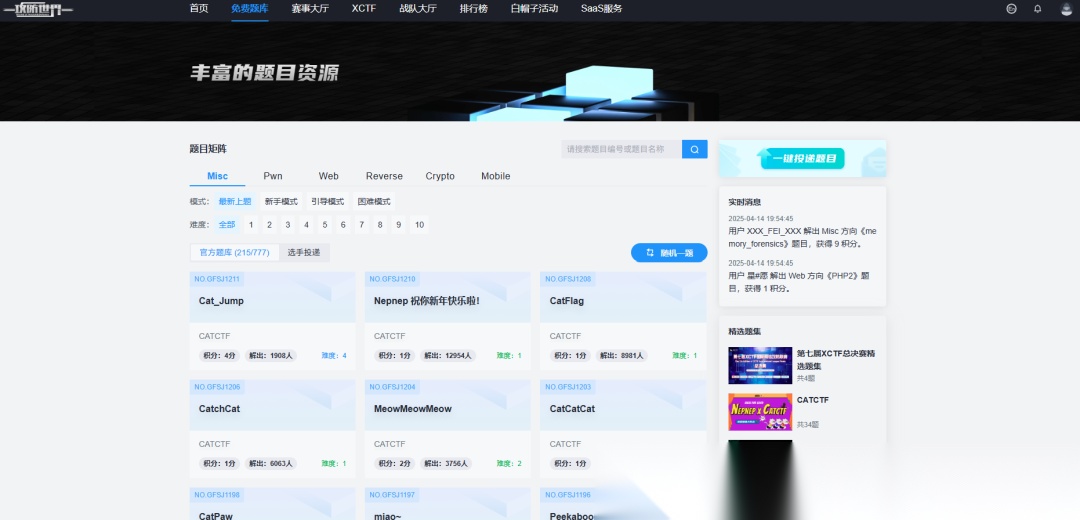Open the user avatar menu
Image resolution: width=1080 pixels, height=520 pixels.
(x=1066, y=9)
